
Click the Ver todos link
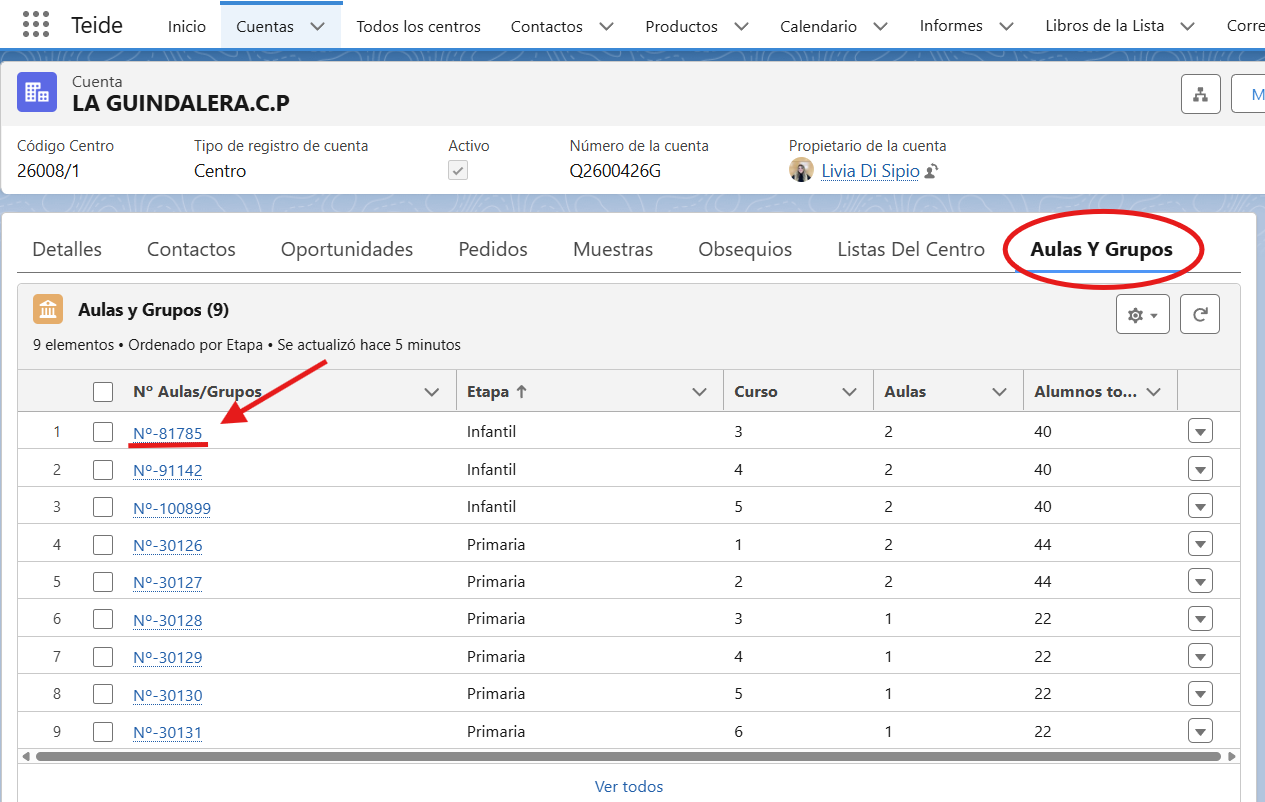tap(629, 786)
